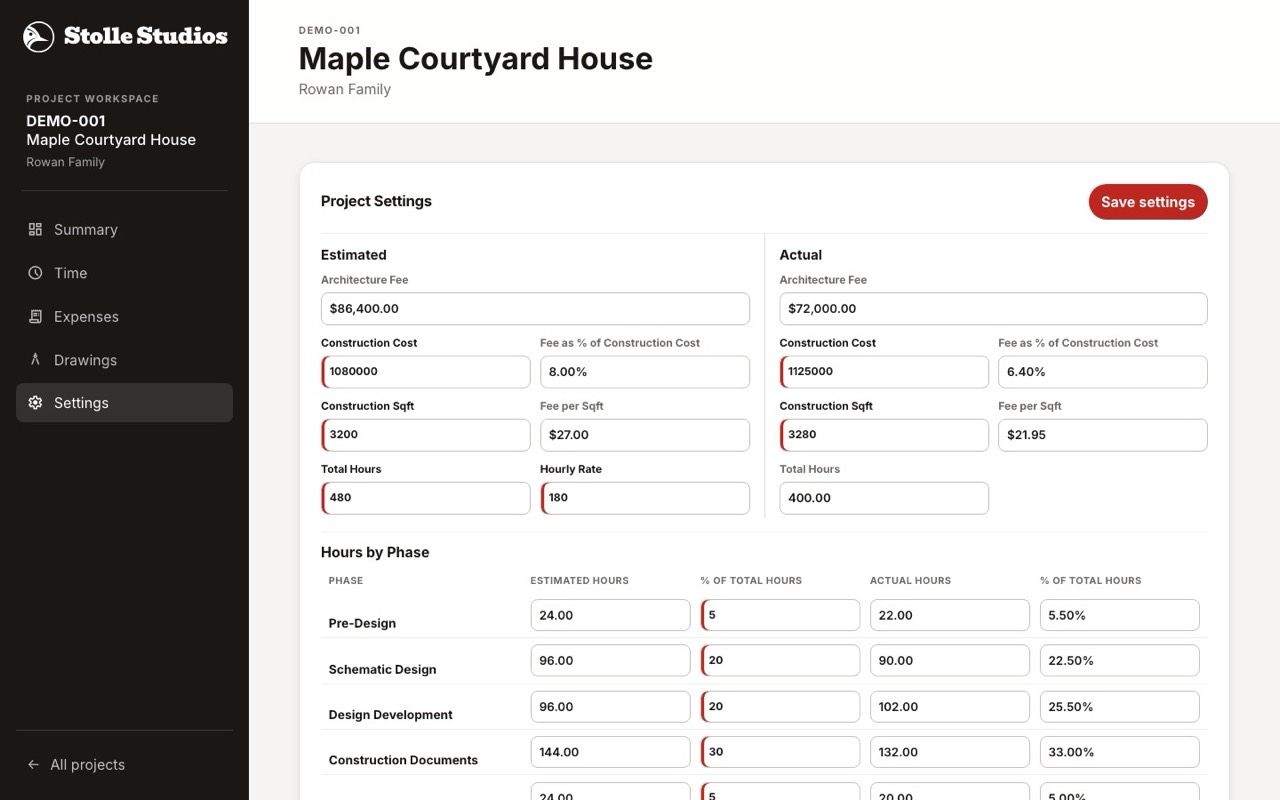Click Pre-Design actual hours 22.00

point(950,615)
